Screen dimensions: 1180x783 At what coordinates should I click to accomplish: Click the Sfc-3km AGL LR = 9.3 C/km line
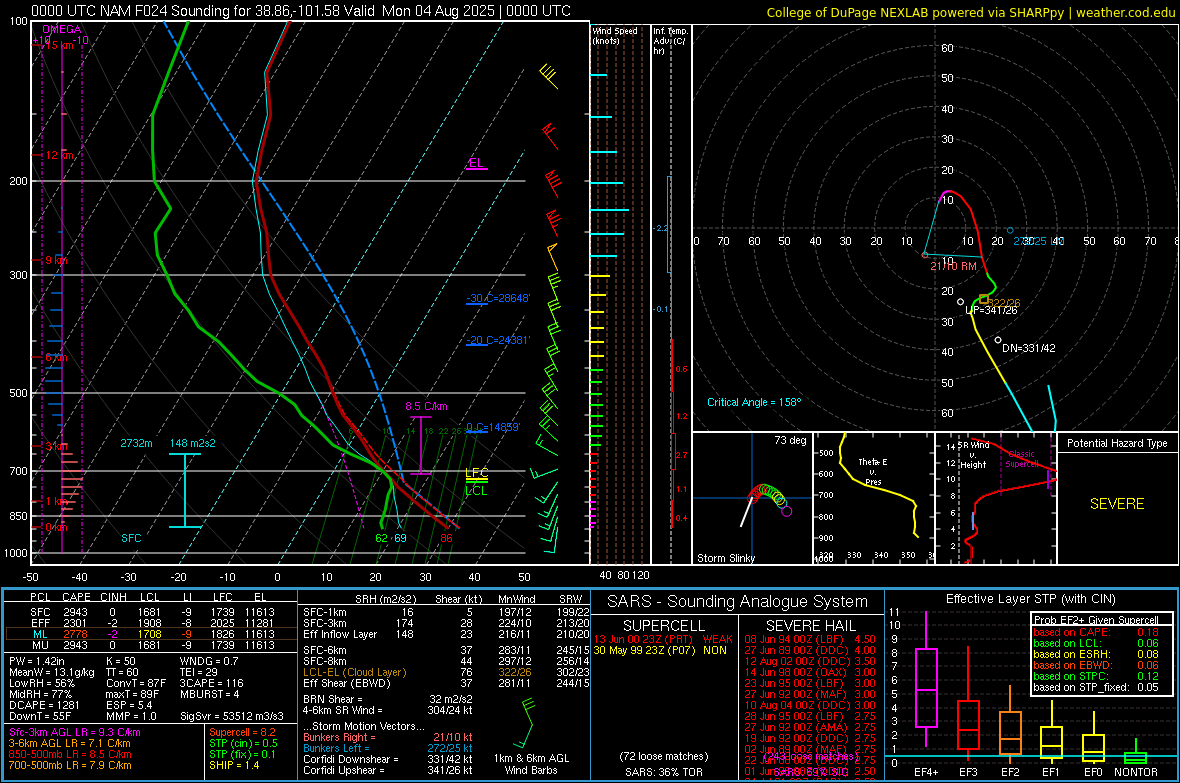coord(75,732)
